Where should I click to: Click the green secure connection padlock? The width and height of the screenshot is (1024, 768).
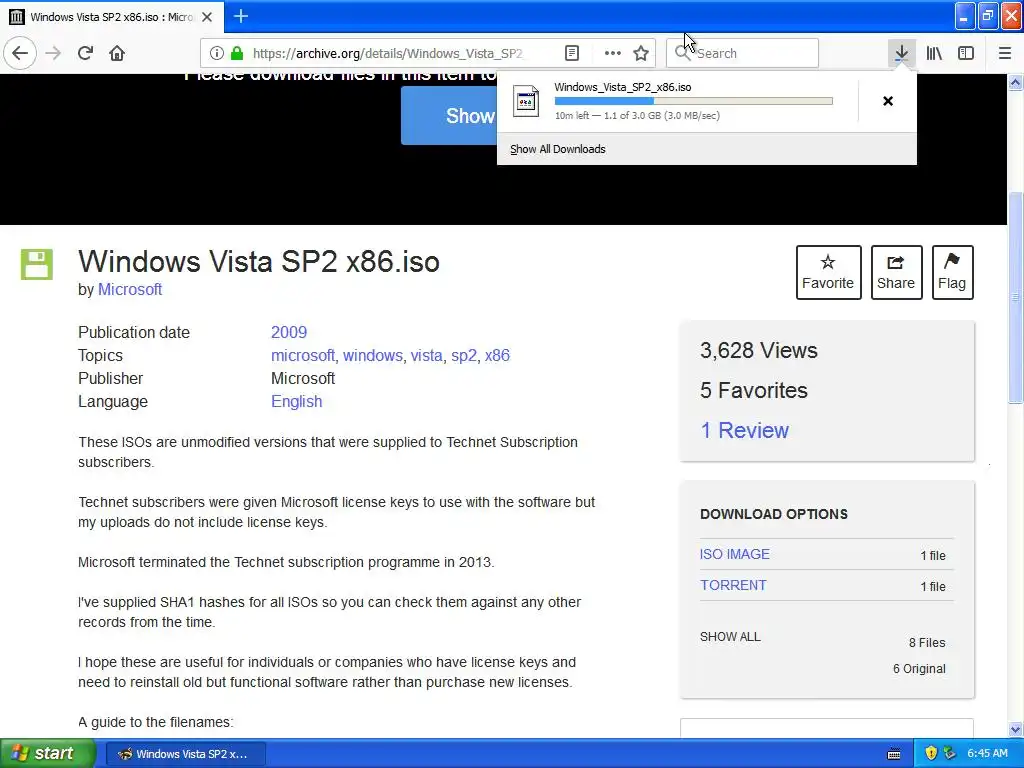pos(237,53)
